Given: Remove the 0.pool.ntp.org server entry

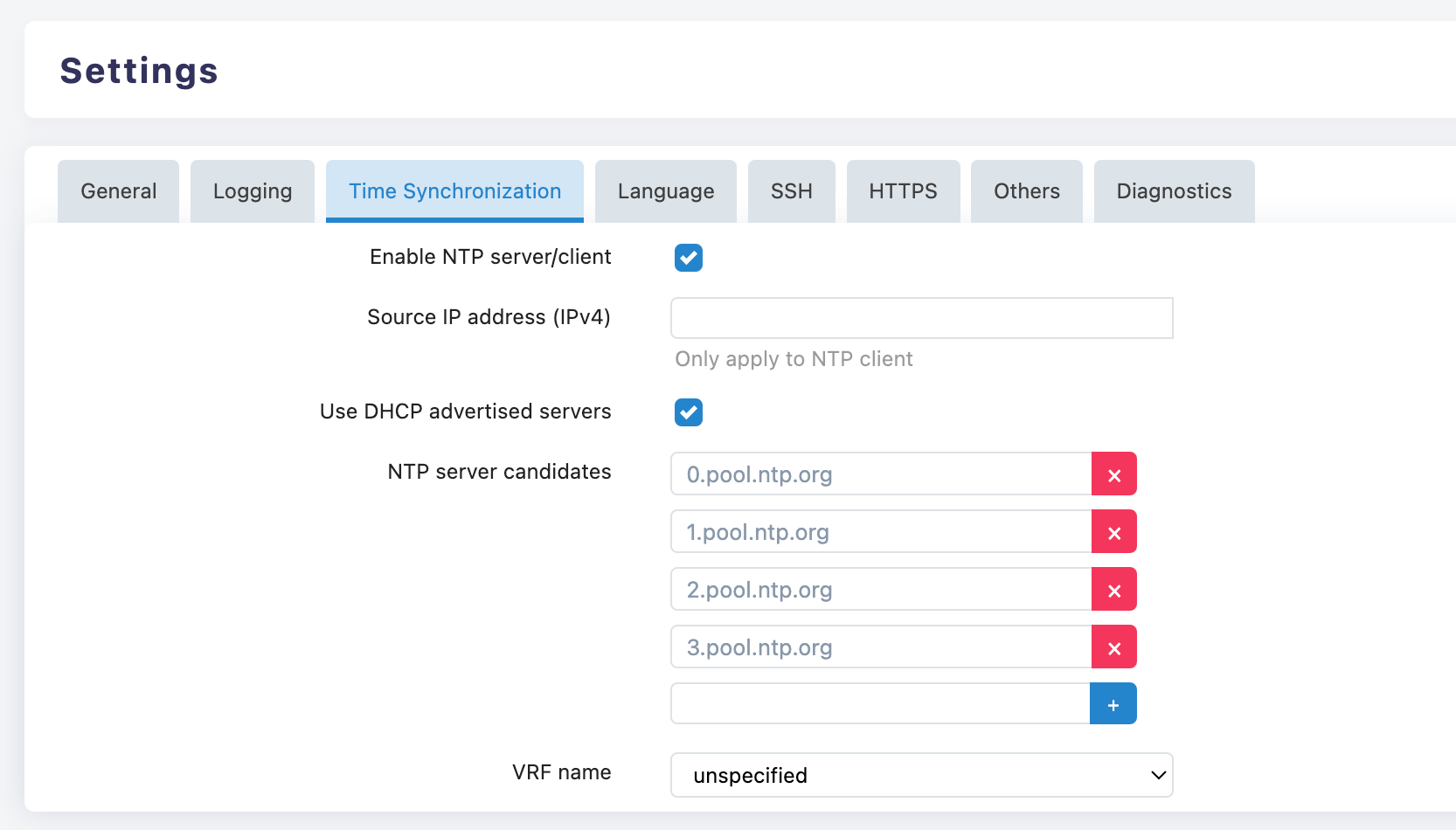Looking at the screenshot, I should tap(1113, 474).
